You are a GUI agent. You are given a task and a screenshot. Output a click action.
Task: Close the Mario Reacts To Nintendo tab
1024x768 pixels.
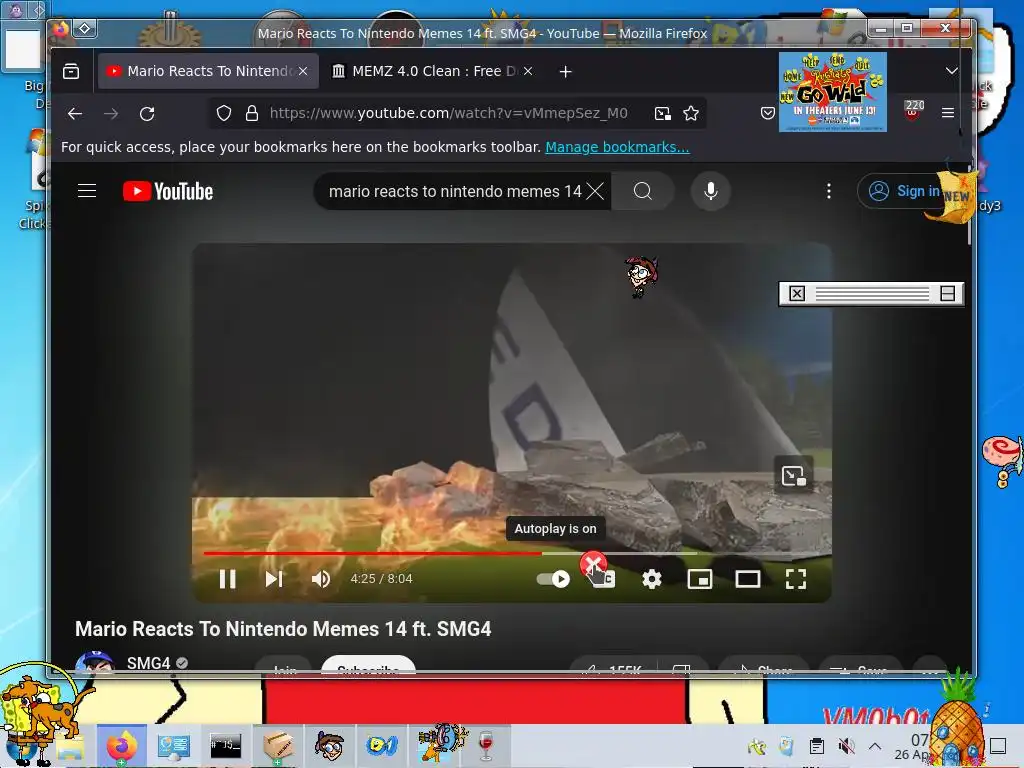[x=303, y=71]
